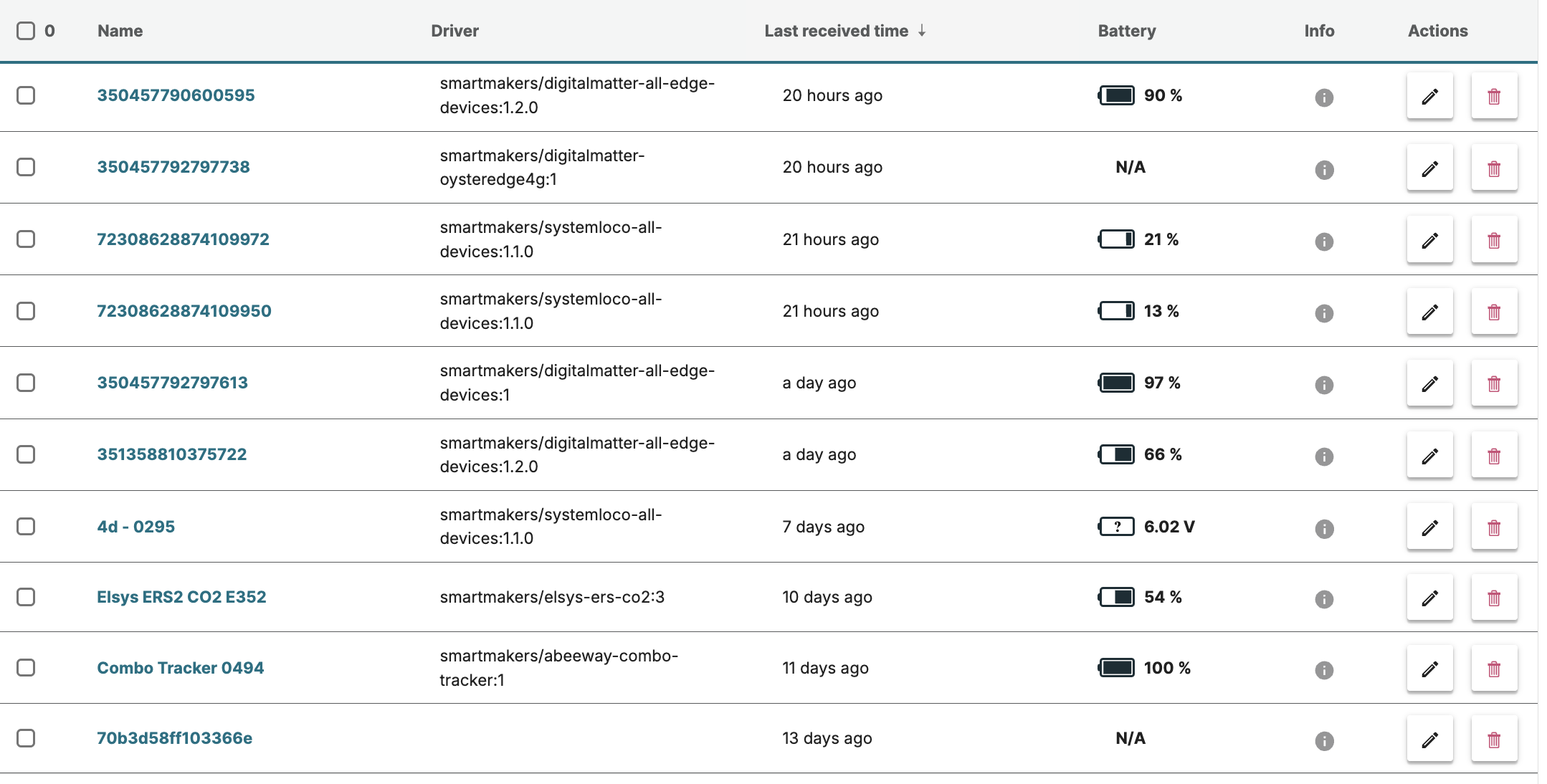Image resolution: width=1547 pixels, height=784 pixels.
Task: Check the Combo Tracker 0494 row checkbox
Action: click(x=26, y=668)
